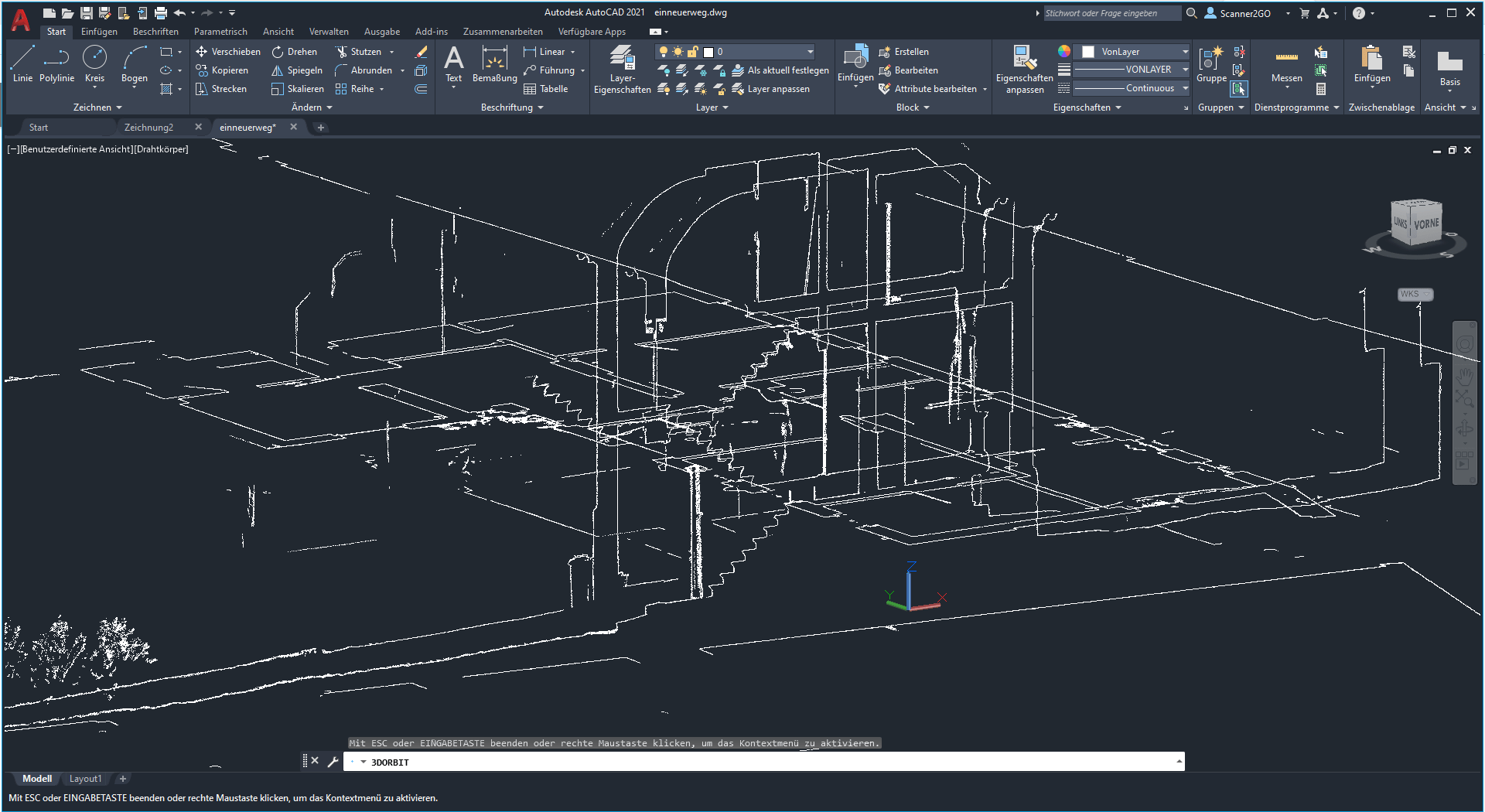Image resolution: width=1485 pixels, height=812 pixels.
Task: Expand the Layer panel
Action: click(712, 107)
